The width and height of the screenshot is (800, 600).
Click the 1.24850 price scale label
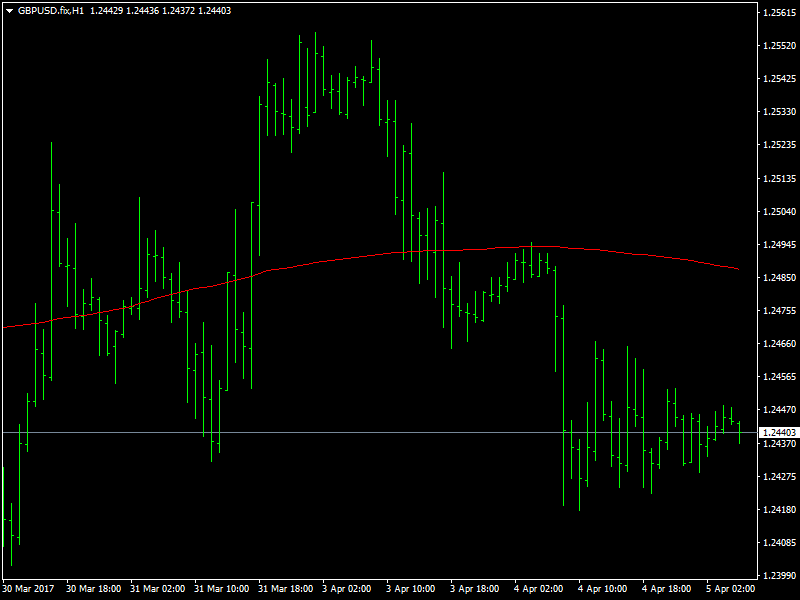pos(780,278)
